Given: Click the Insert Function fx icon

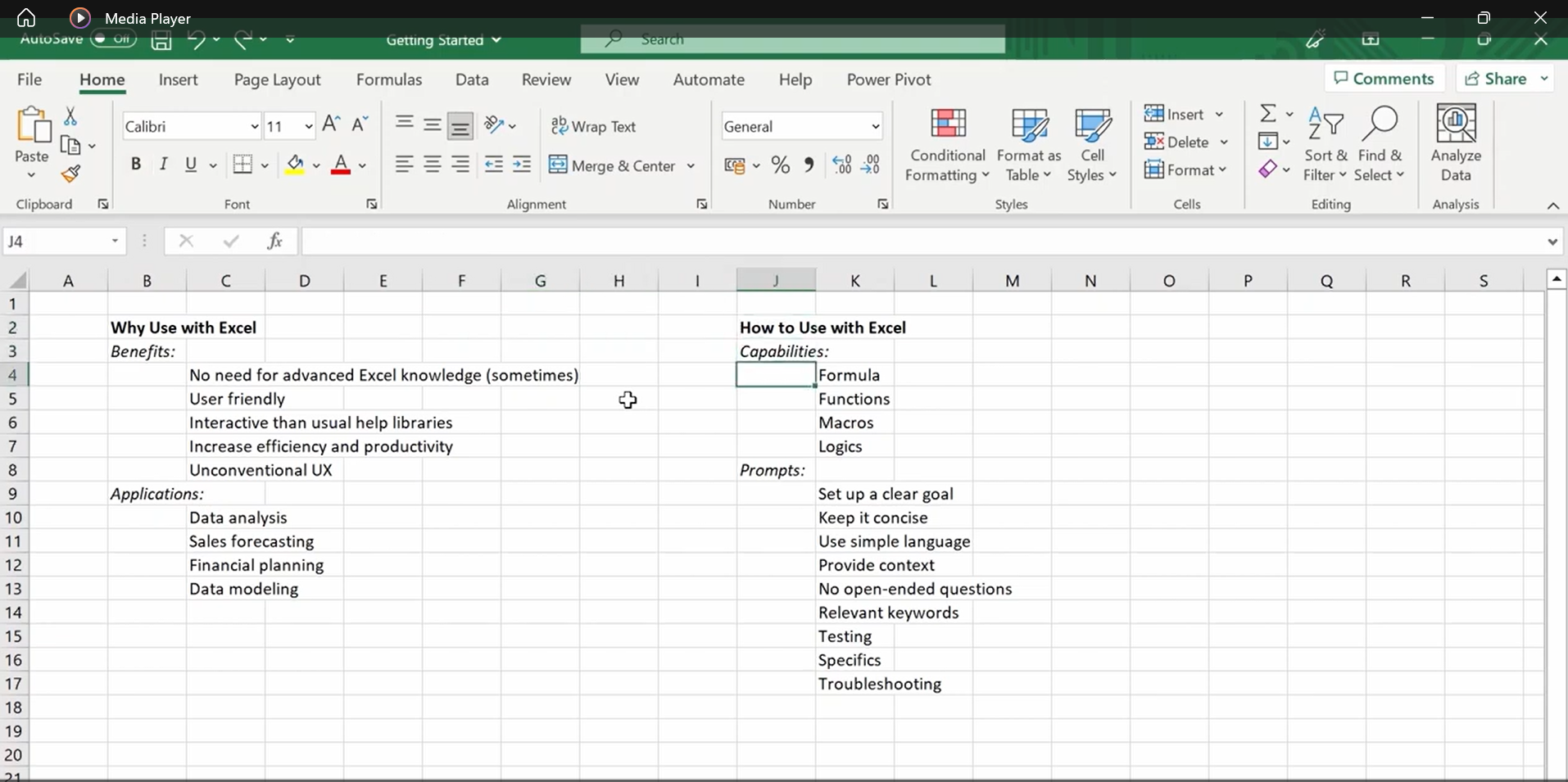Looking at the screenshot, I should click(x=274, y=241).
